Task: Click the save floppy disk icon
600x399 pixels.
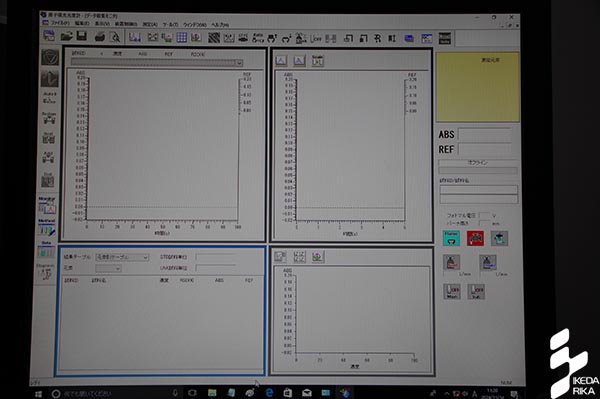Action: click(82, 36)
